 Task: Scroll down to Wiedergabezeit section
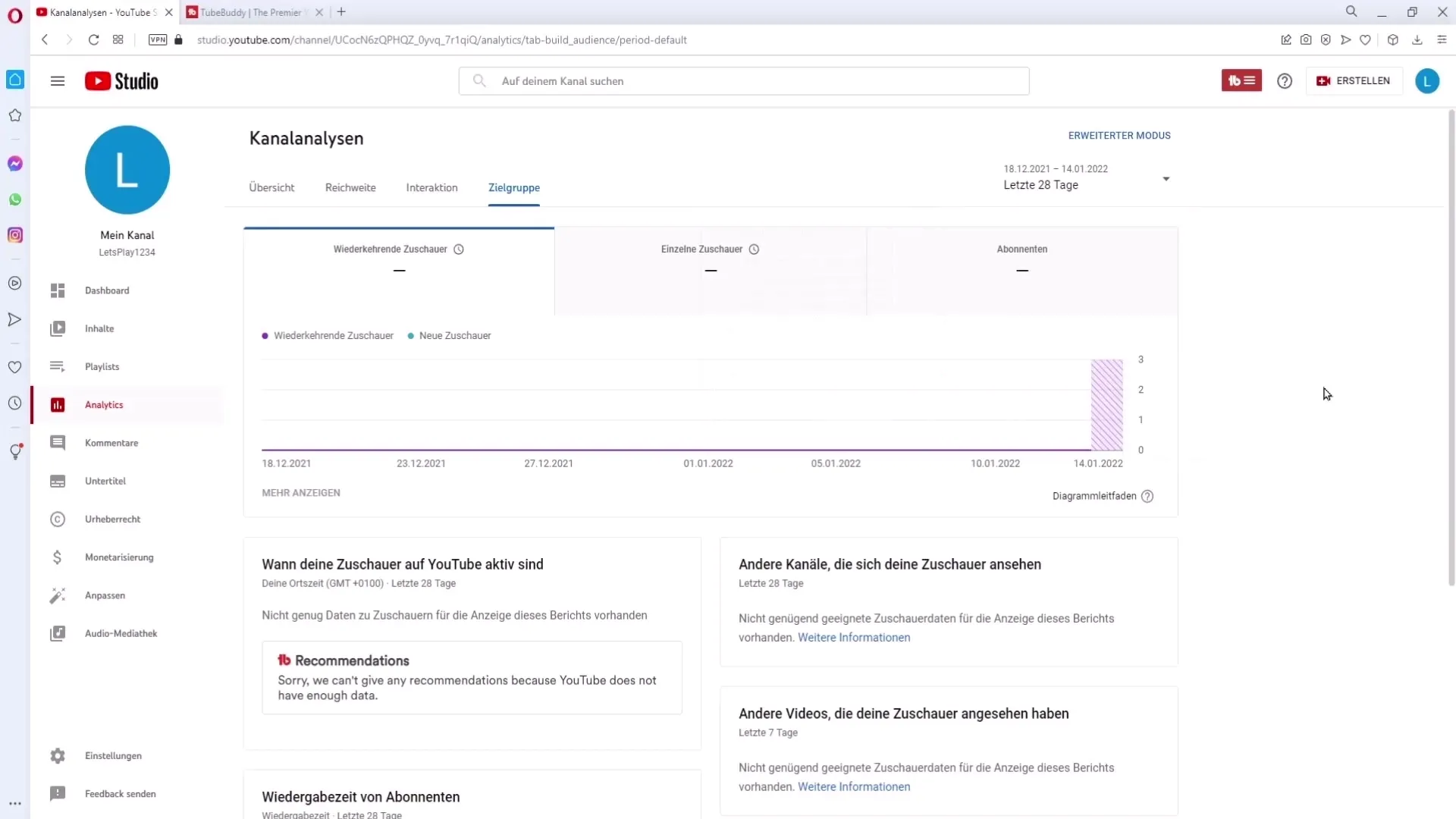pos(360,797)
